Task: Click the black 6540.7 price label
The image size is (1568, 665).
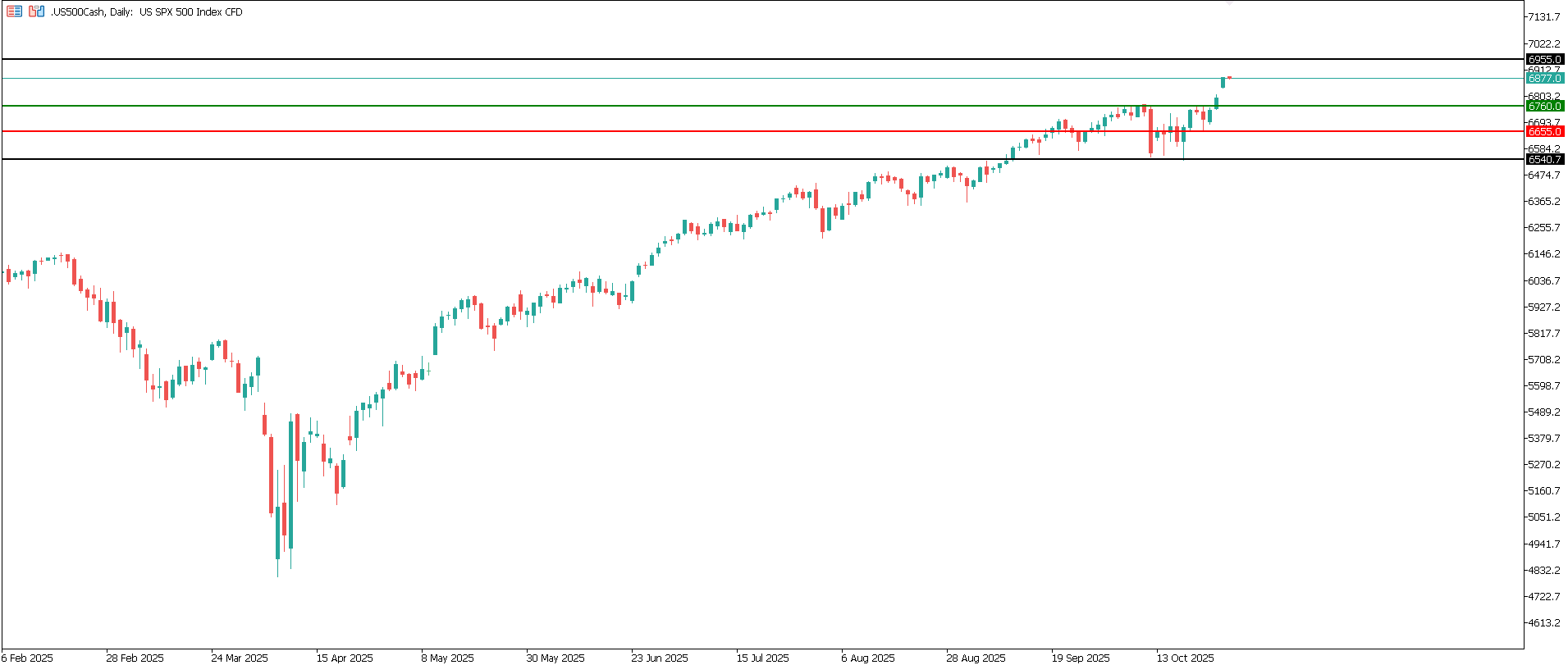Action: (1544, 160)
